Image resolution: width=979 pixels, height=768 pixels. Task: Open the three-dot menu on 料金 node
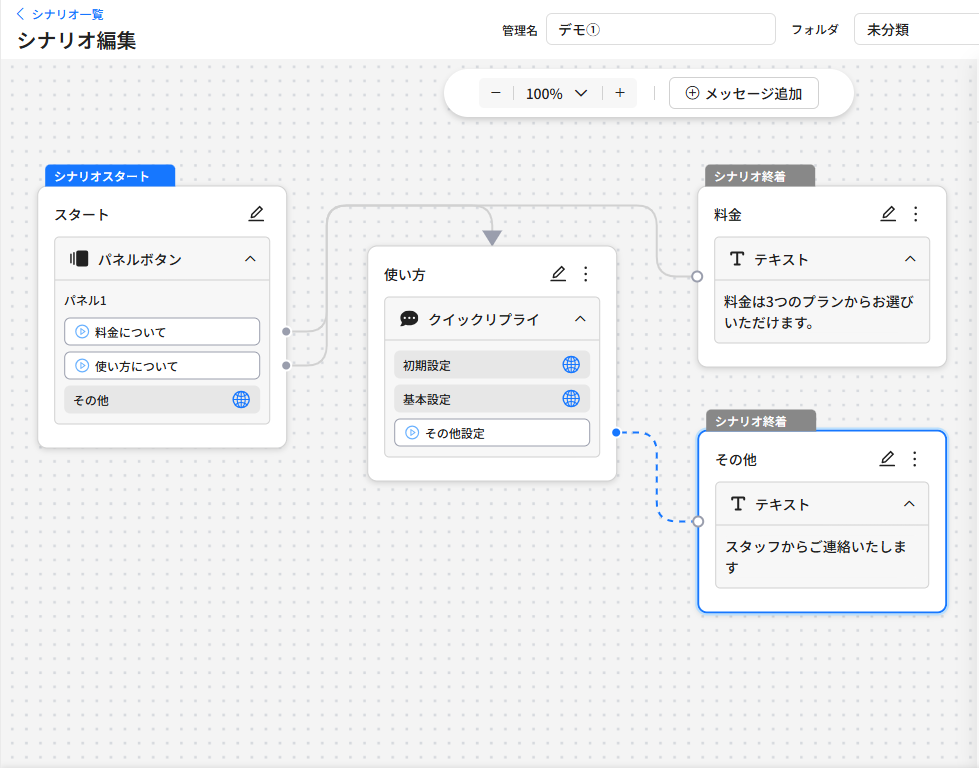click(x=915, y=214)
